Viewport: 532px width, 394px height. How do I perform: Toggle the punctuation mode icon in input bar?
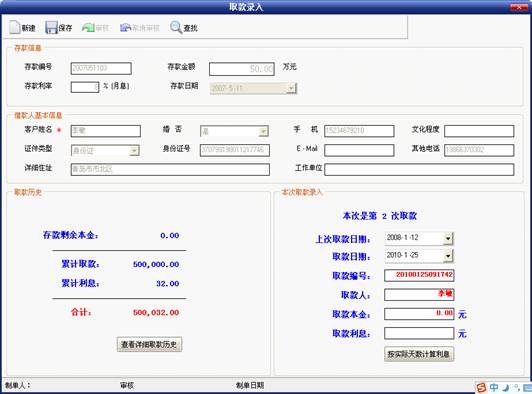[x=516, y=387]
